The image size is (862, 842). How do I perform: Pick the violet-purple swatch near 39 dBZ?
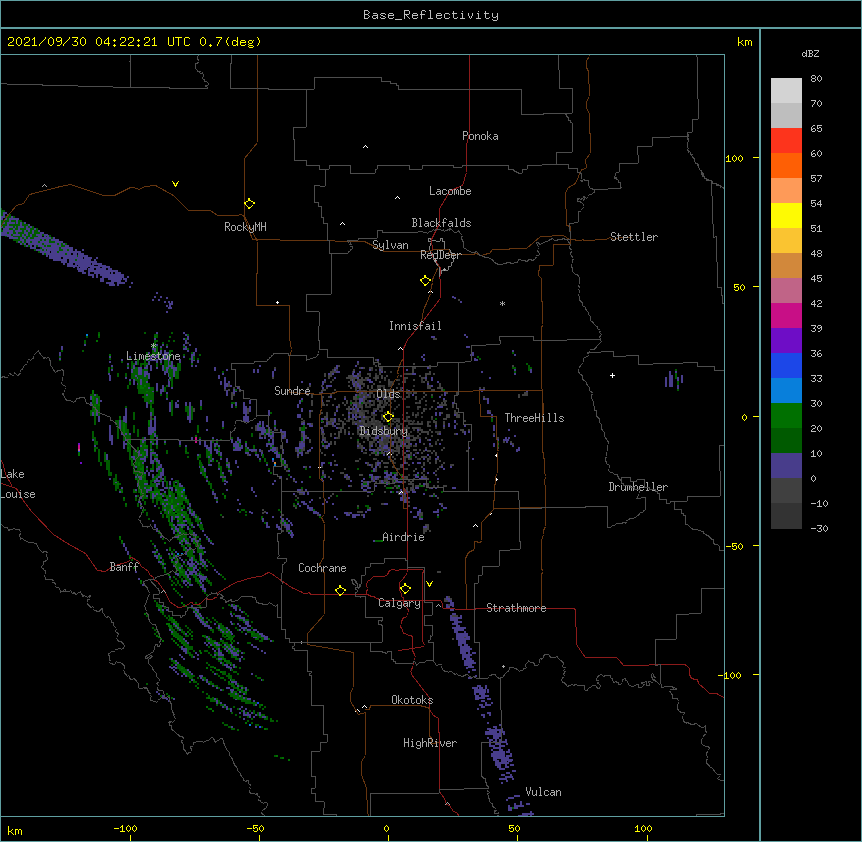786,340
